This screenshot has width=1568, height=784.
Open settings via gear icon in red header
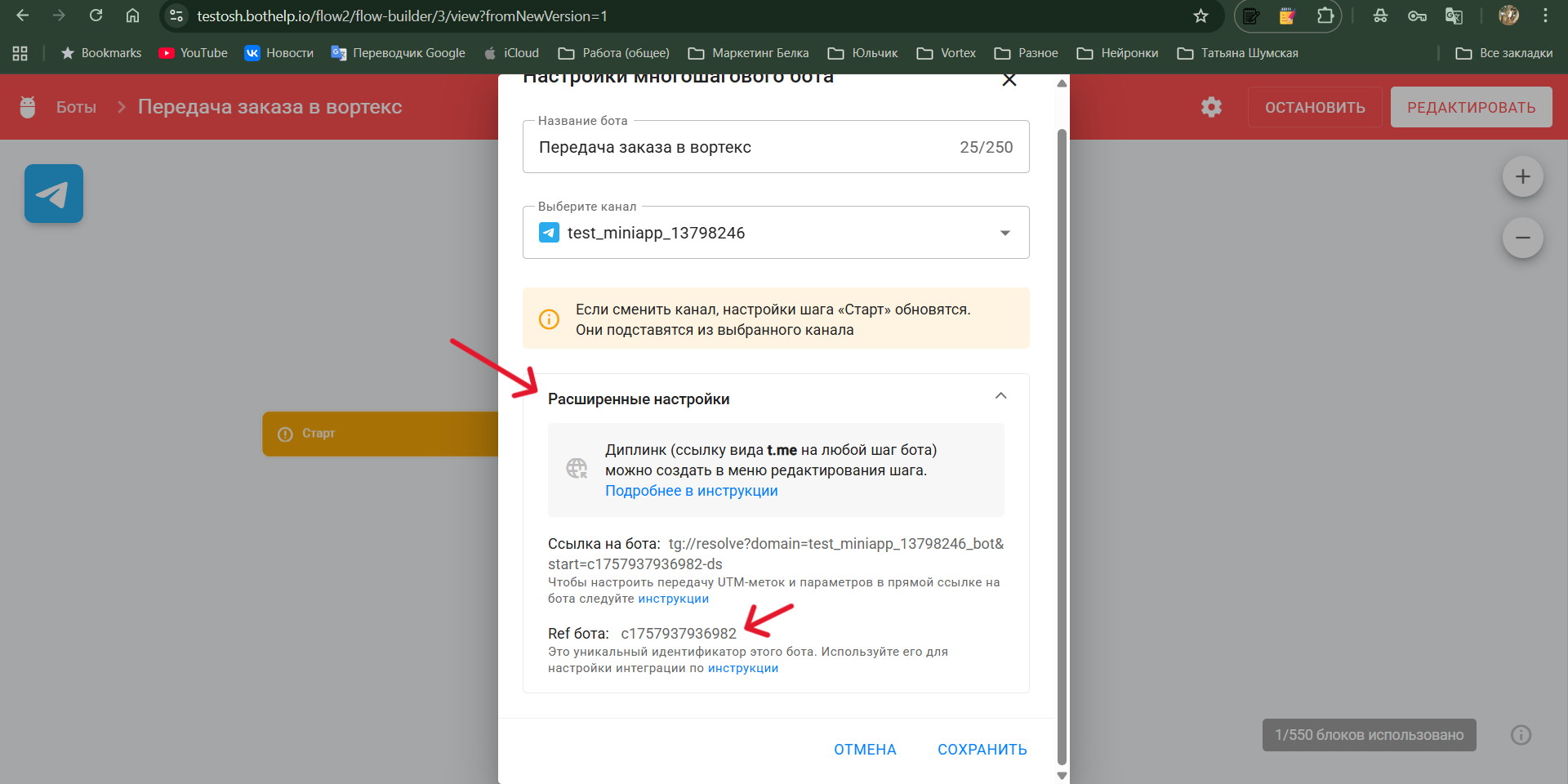1211,107
